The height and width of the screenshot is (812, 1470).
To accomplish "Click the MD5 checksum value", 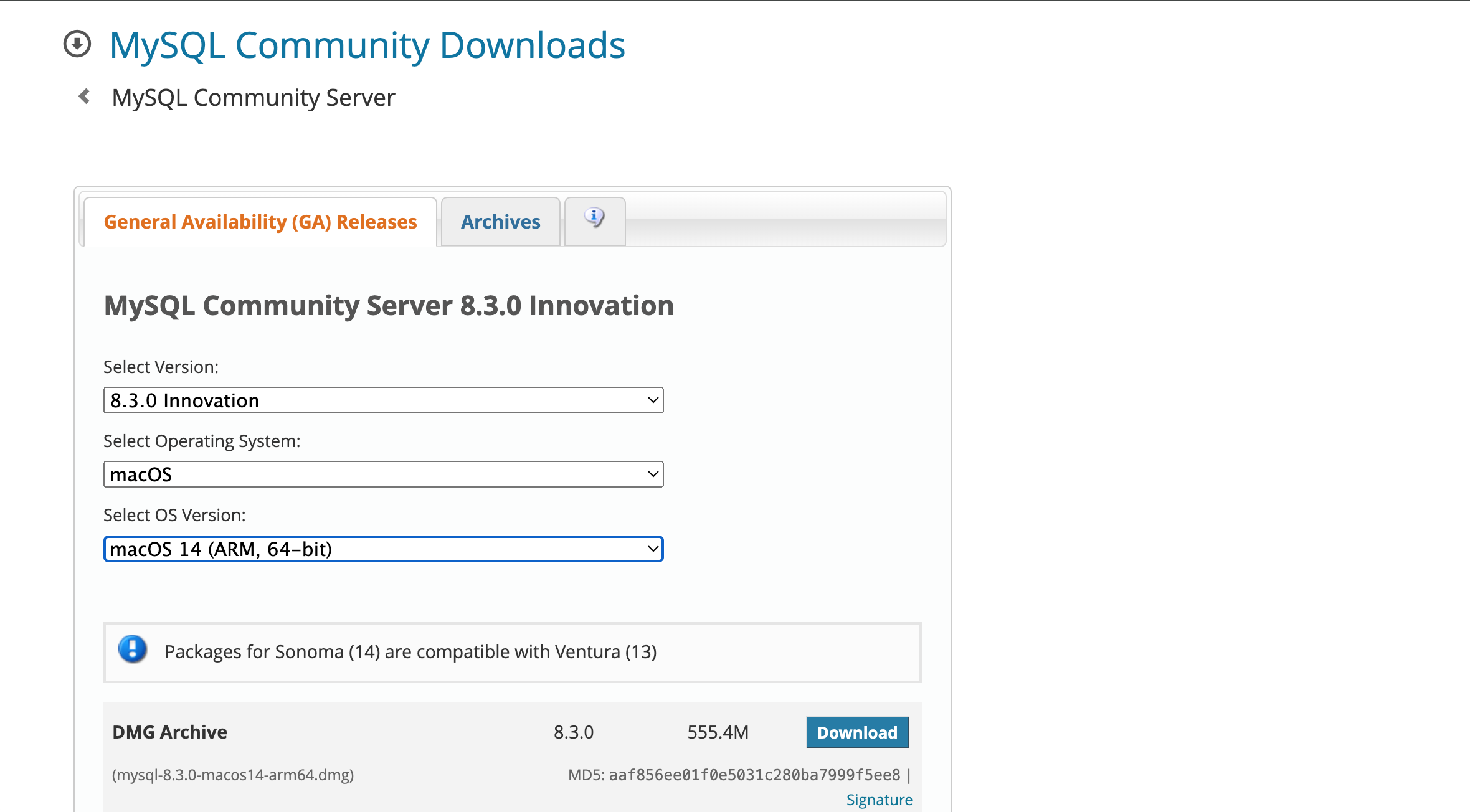I will (x=754, y=775).
